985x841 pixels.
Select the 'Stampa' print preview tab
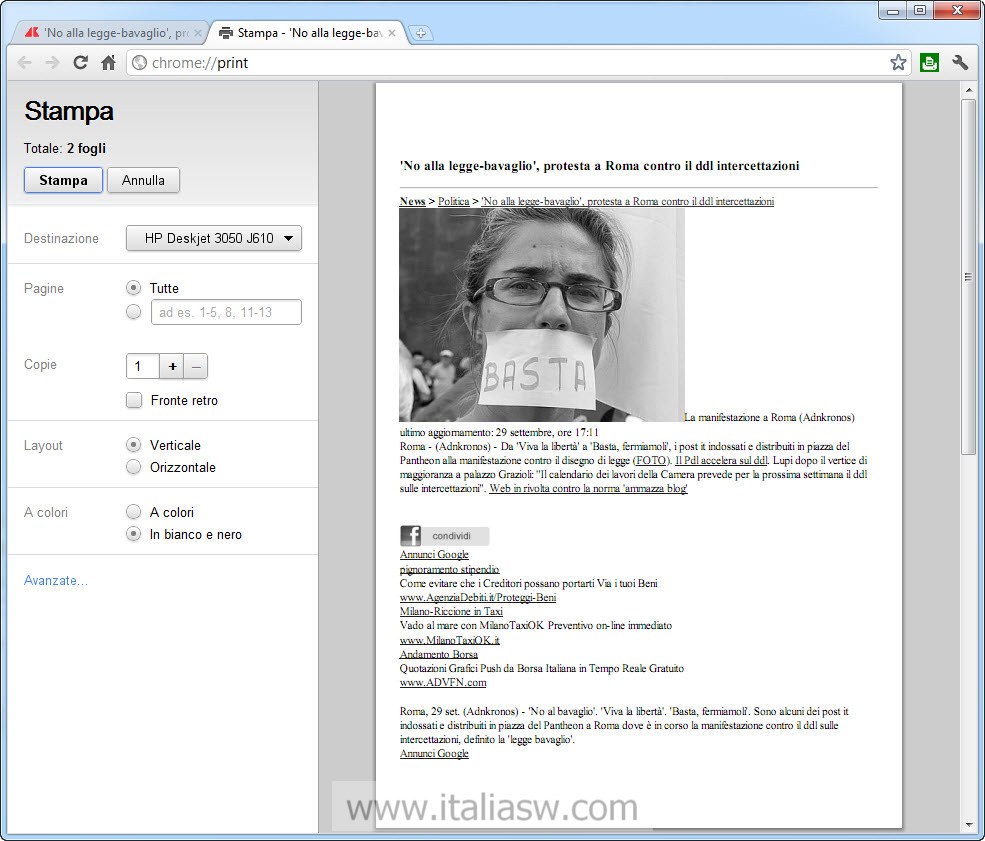(308, 33)
